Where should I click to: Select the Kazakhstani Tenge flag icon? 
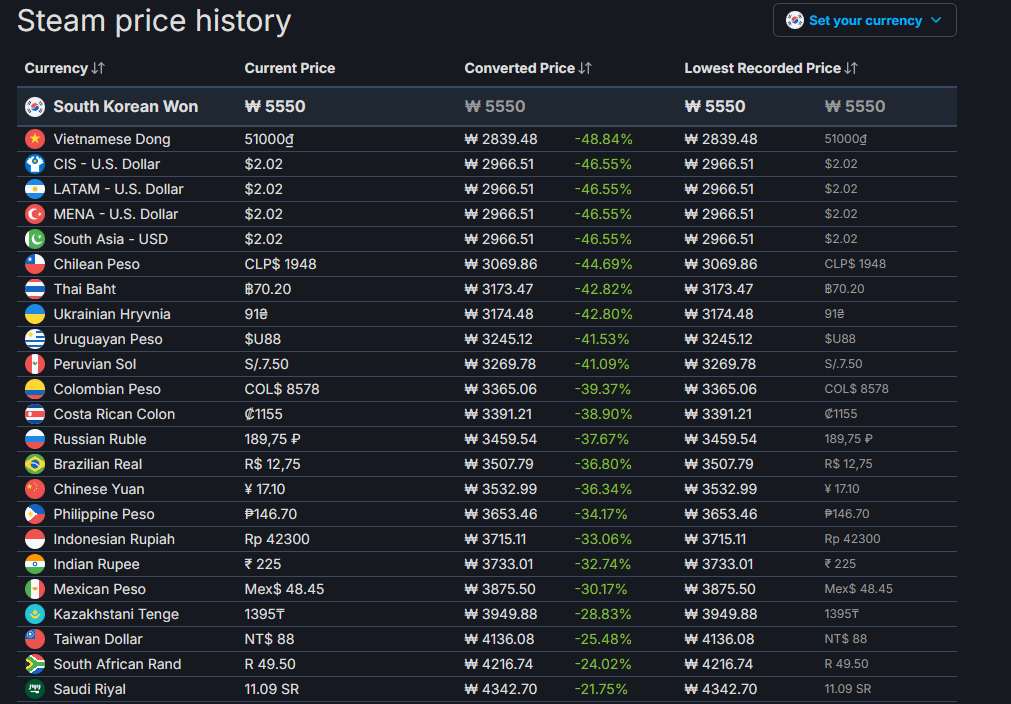pos(35,614)
